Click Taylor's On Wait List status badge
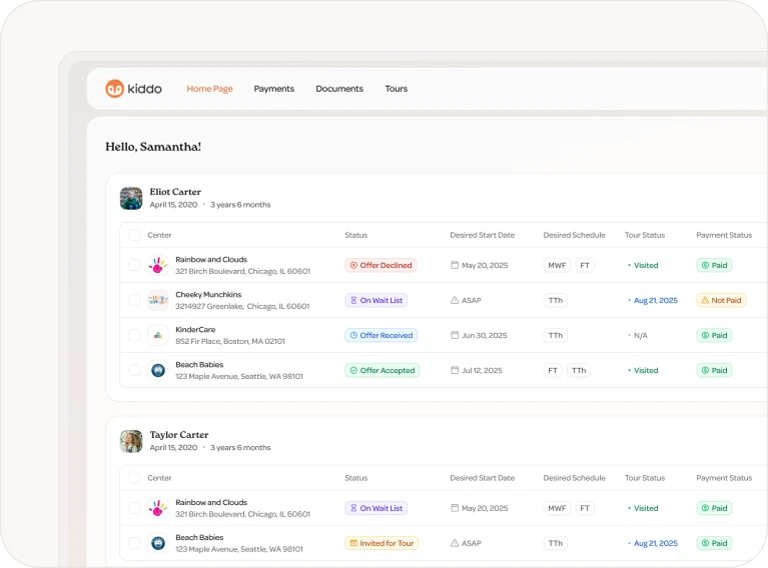Image resolution: width=768 pixels, height=568 pixels. [376, 508]
